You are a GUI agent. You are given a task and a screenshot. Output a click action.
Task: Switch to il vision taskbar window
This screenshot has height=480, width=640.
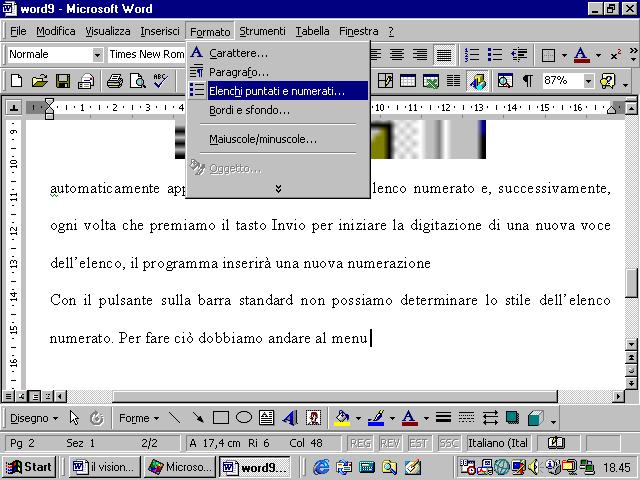point(104,467)
